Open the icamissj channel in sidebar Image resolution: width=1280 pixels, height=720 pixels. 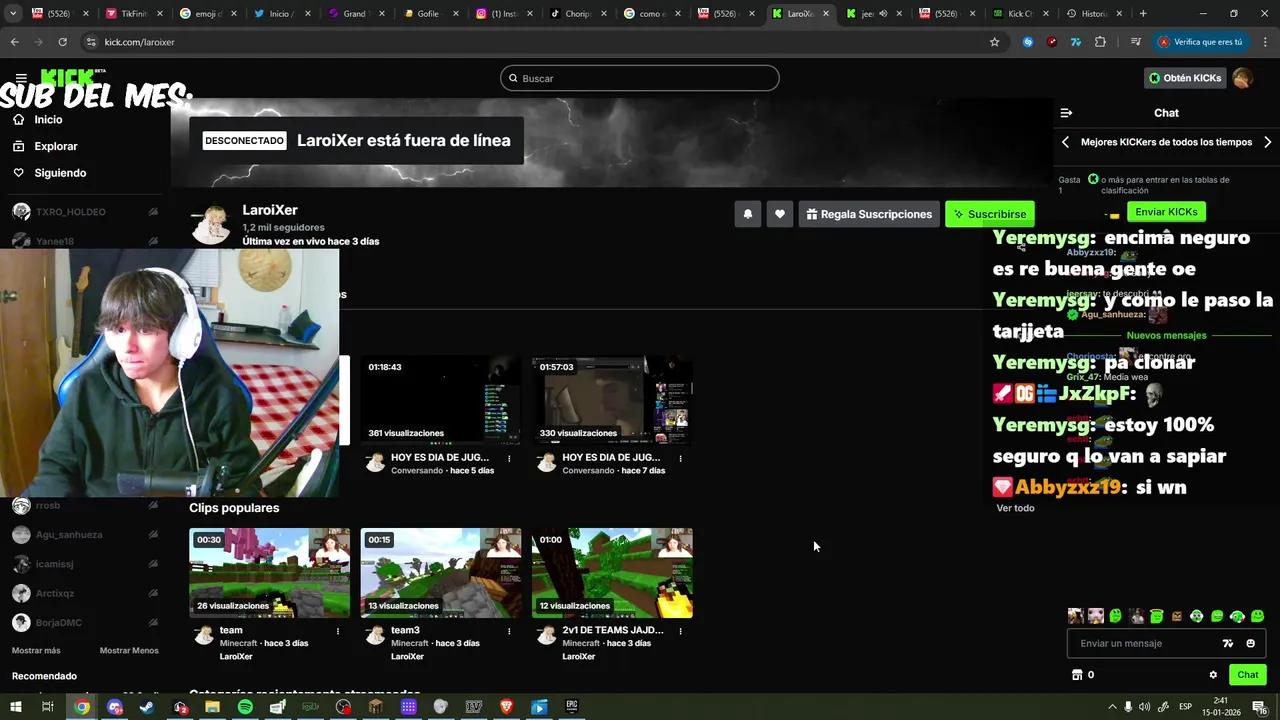[85, 564]
